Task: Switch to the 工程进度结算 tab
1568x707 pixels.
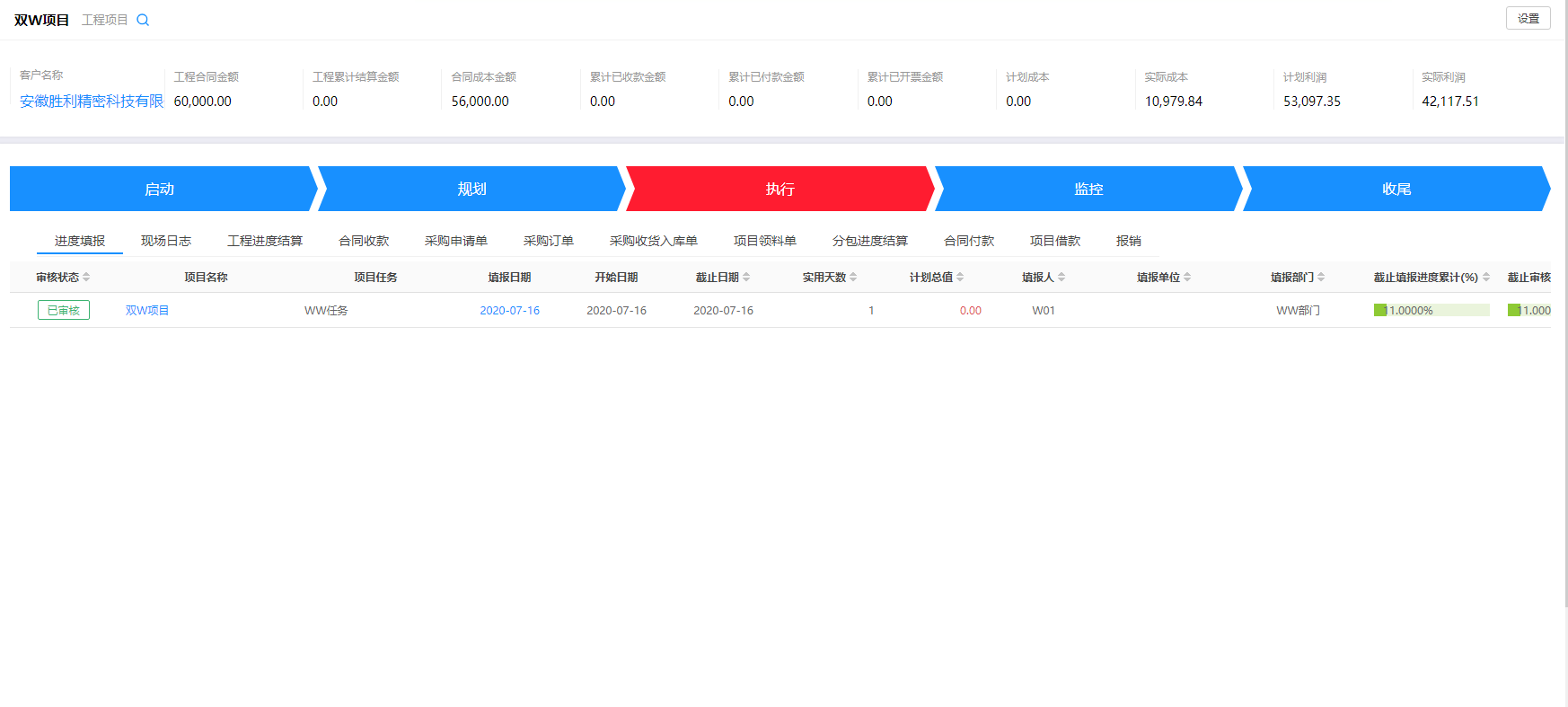Action: [265, 241]
